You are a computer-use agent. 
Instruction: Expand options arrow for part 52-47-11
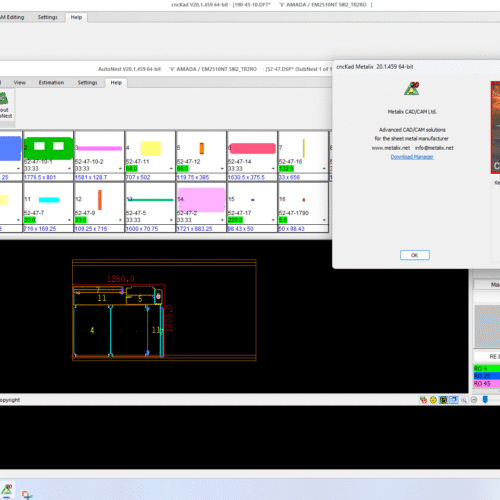tap(171, 169)
